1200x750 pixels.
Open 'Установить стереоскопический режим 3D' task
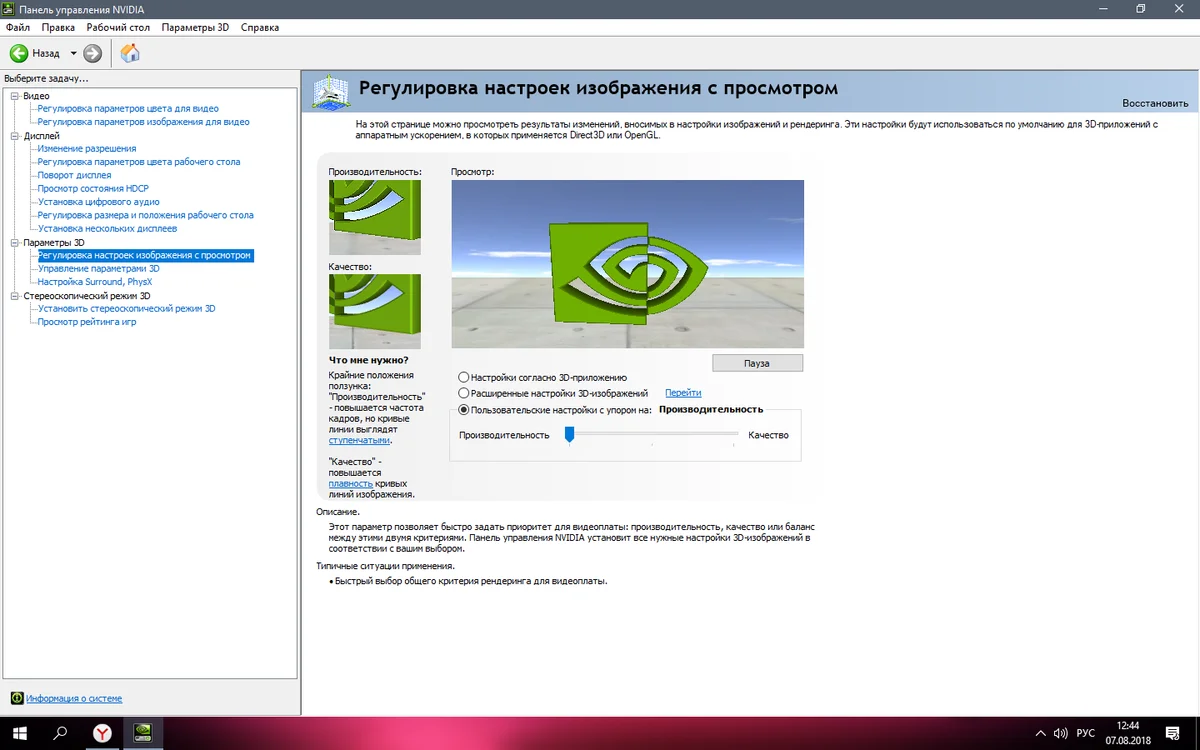pyautogui.click(x=126, y=308)
